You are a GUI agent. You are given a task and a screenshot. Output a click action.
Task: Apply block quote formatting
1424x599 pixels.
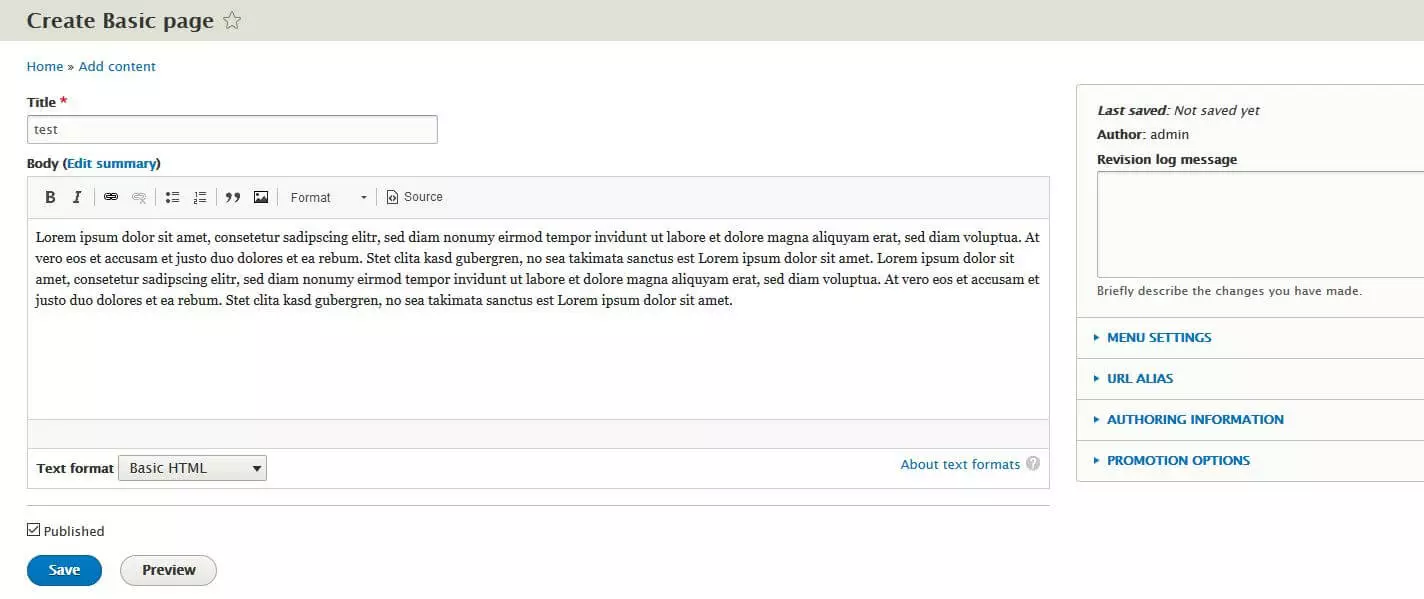click(x=233, y=197)
